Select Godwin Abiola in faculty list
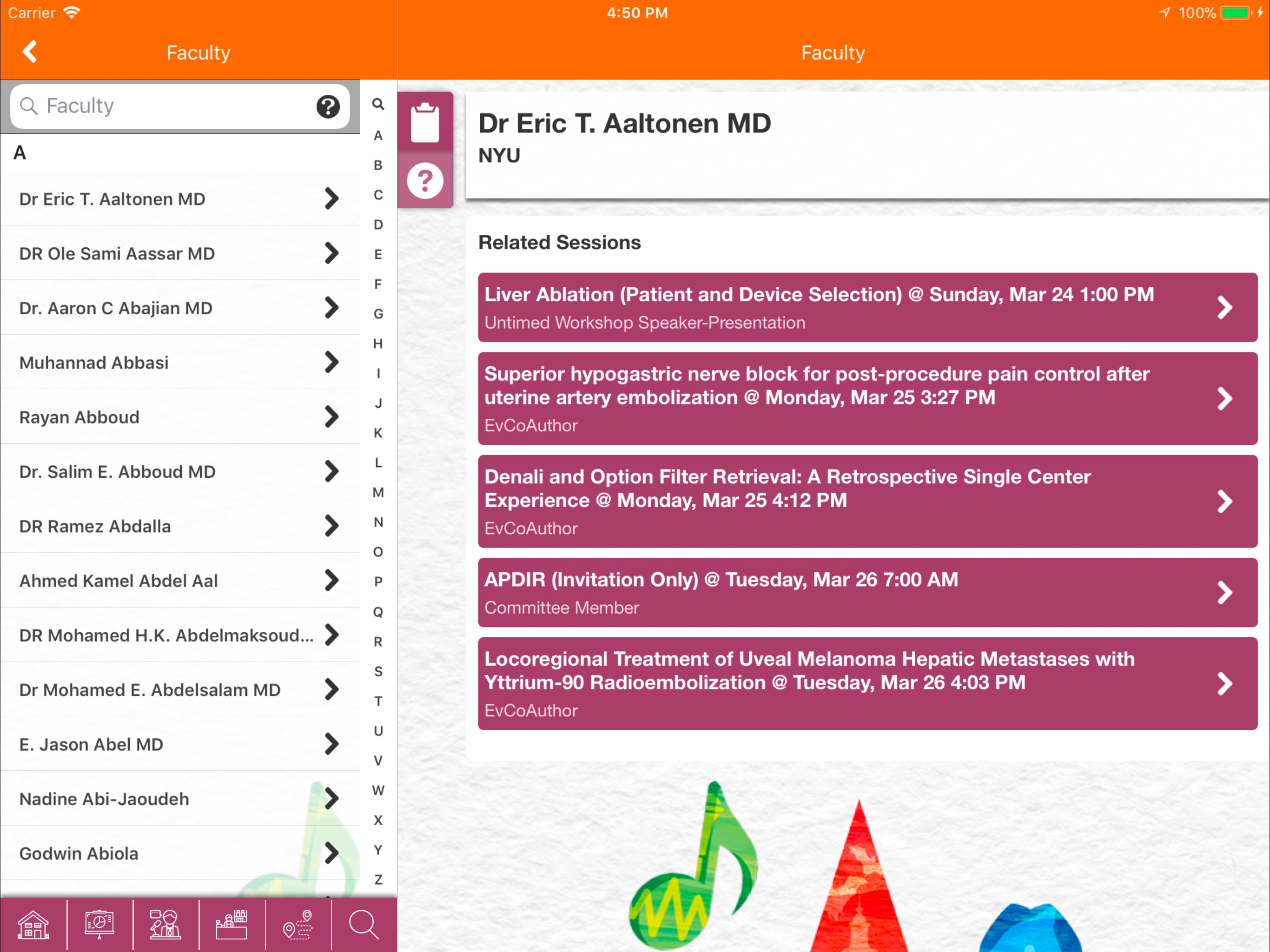This screenshot has height=952, width=1270. 180,853
